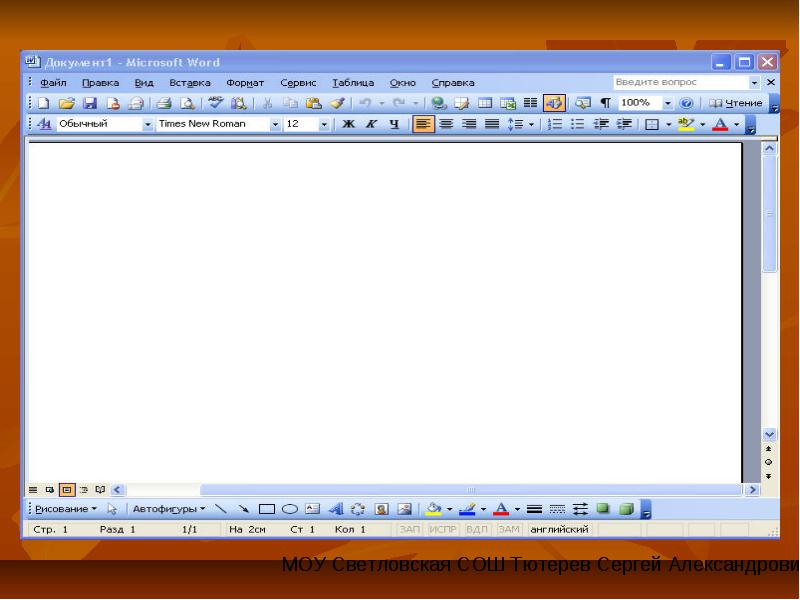The image size is (800, 600).
Task: Toggle the Drawing toolbar button
Action: pos(554,103)
